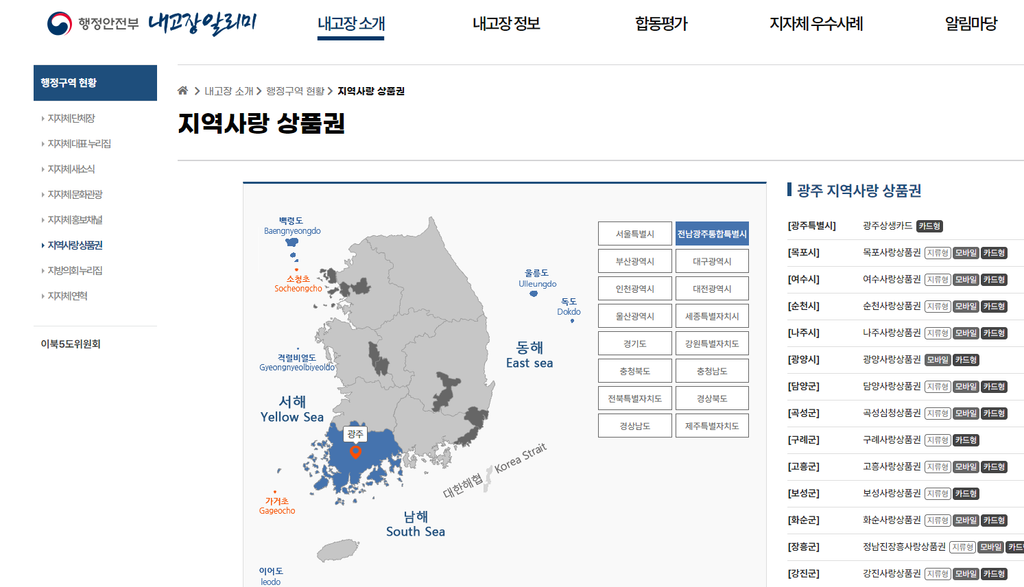Select 지역사랑상품권 in the sidebar

click(74, 246)
